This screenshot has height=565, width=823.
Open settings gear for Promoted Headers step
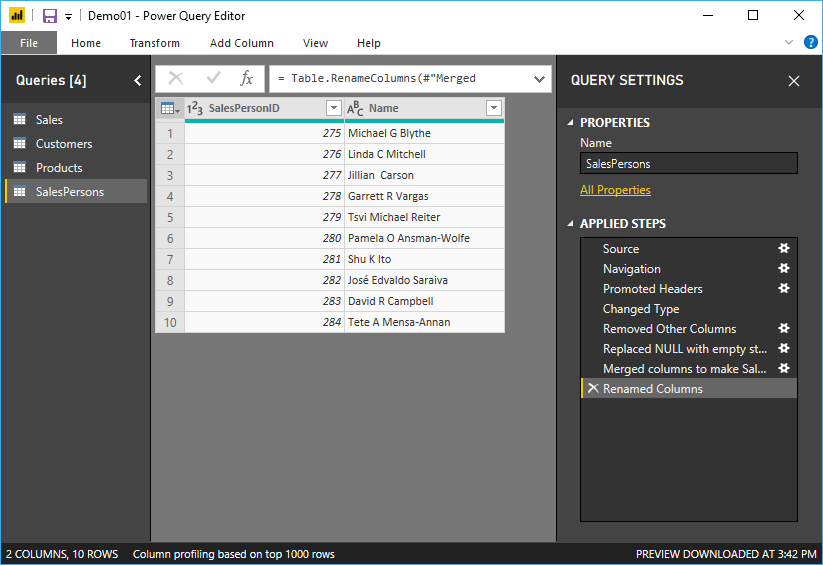784,288
